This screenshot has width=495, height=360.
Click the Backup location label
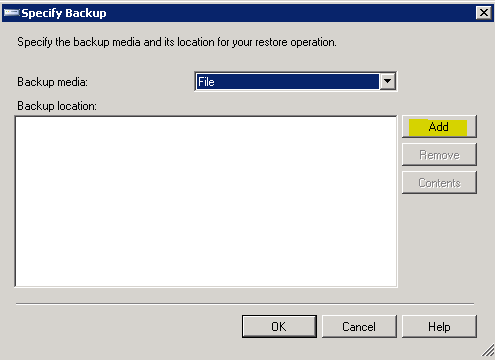point(57,106)
